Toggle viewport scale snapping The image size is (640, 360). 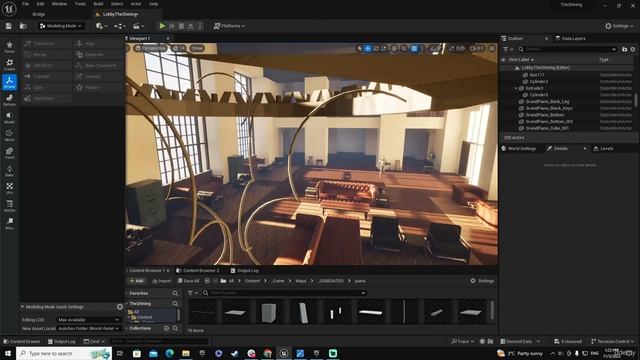pos(451,49)
